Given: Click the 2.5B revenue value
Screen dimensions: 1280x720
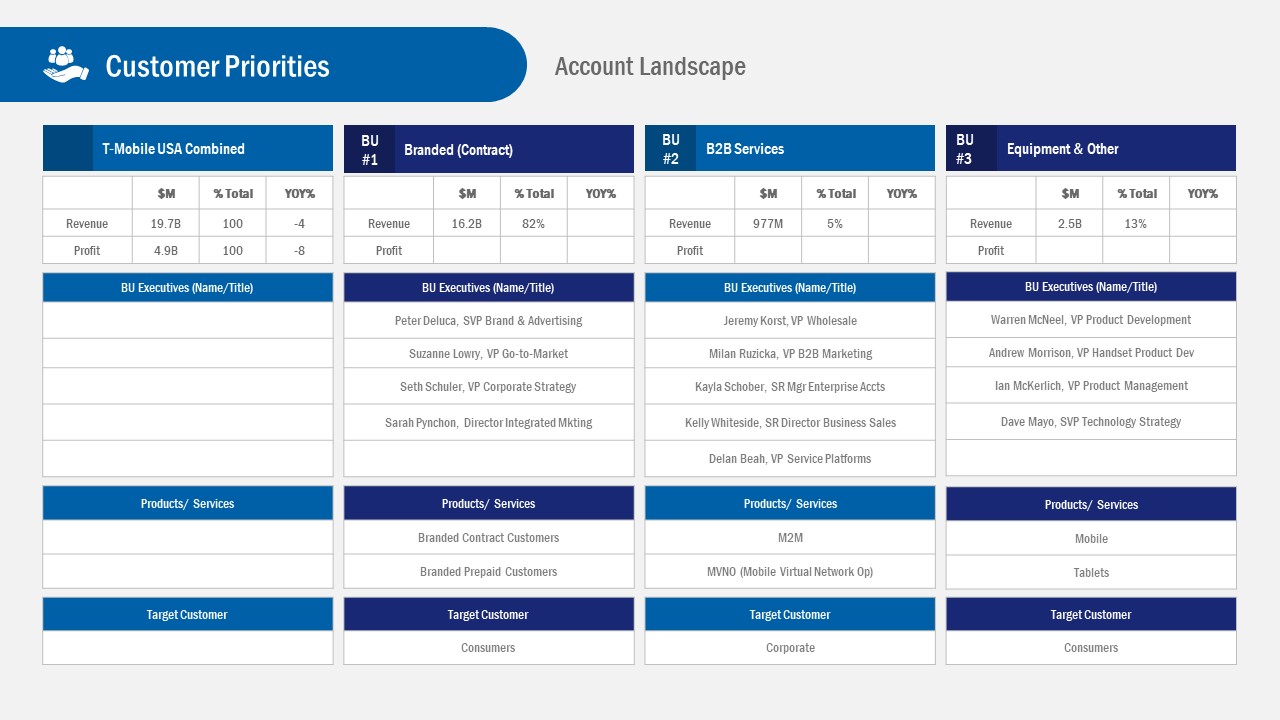Looking at the screenshot, I should point(1070,223).
